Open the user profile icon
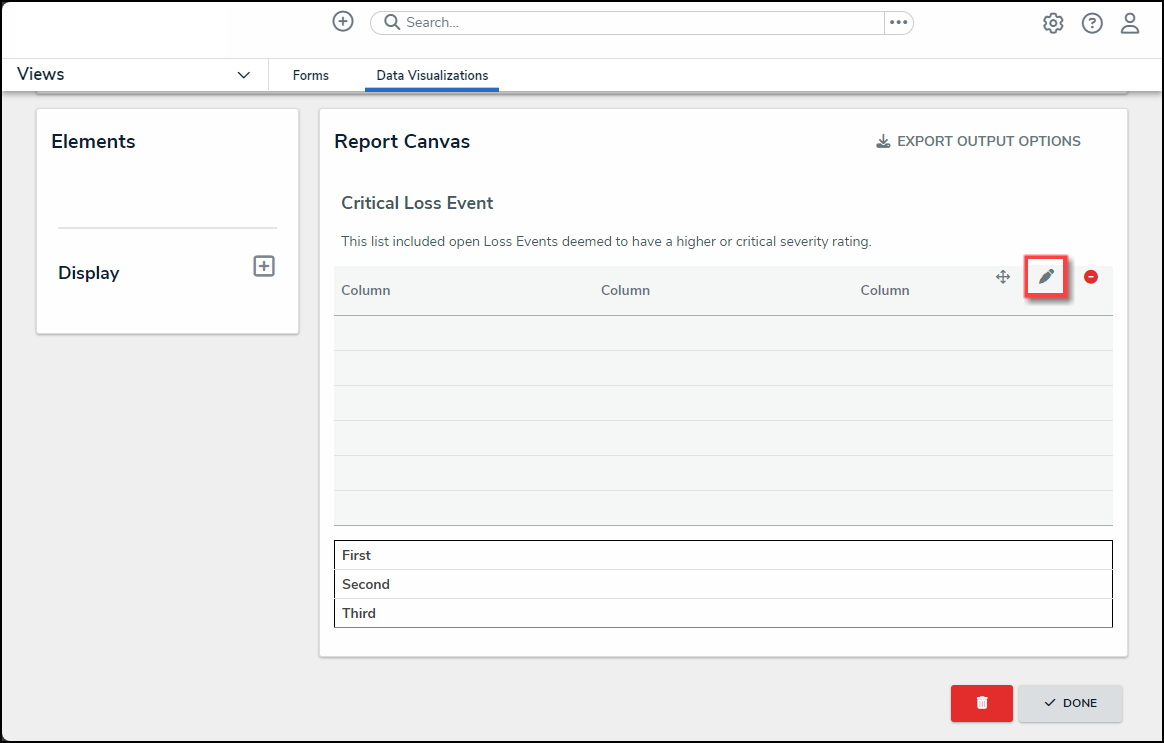This screenshot has height=743, width=1164. 1130,23
